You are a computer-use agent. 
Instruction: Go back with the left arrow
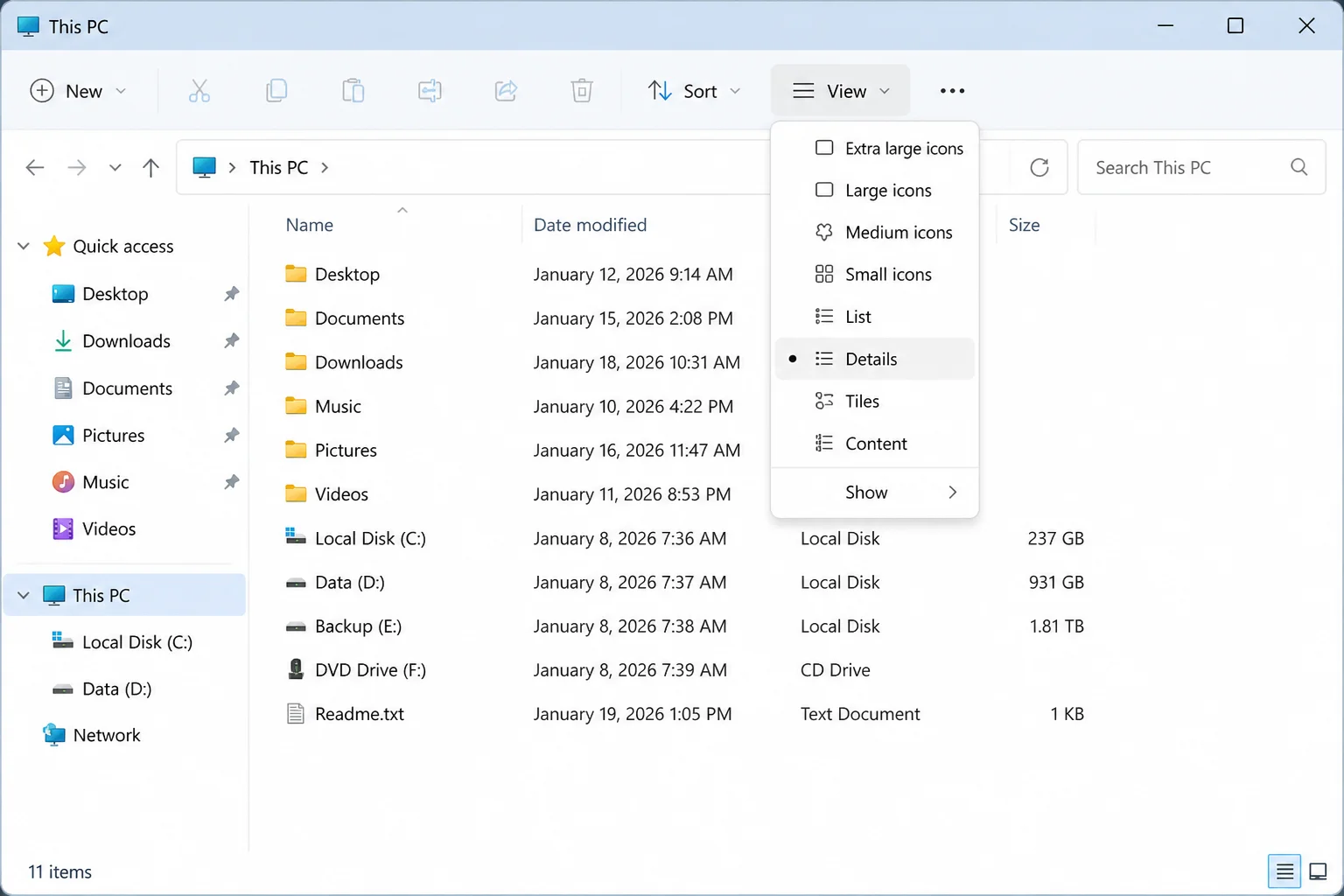tap(35, 167)
